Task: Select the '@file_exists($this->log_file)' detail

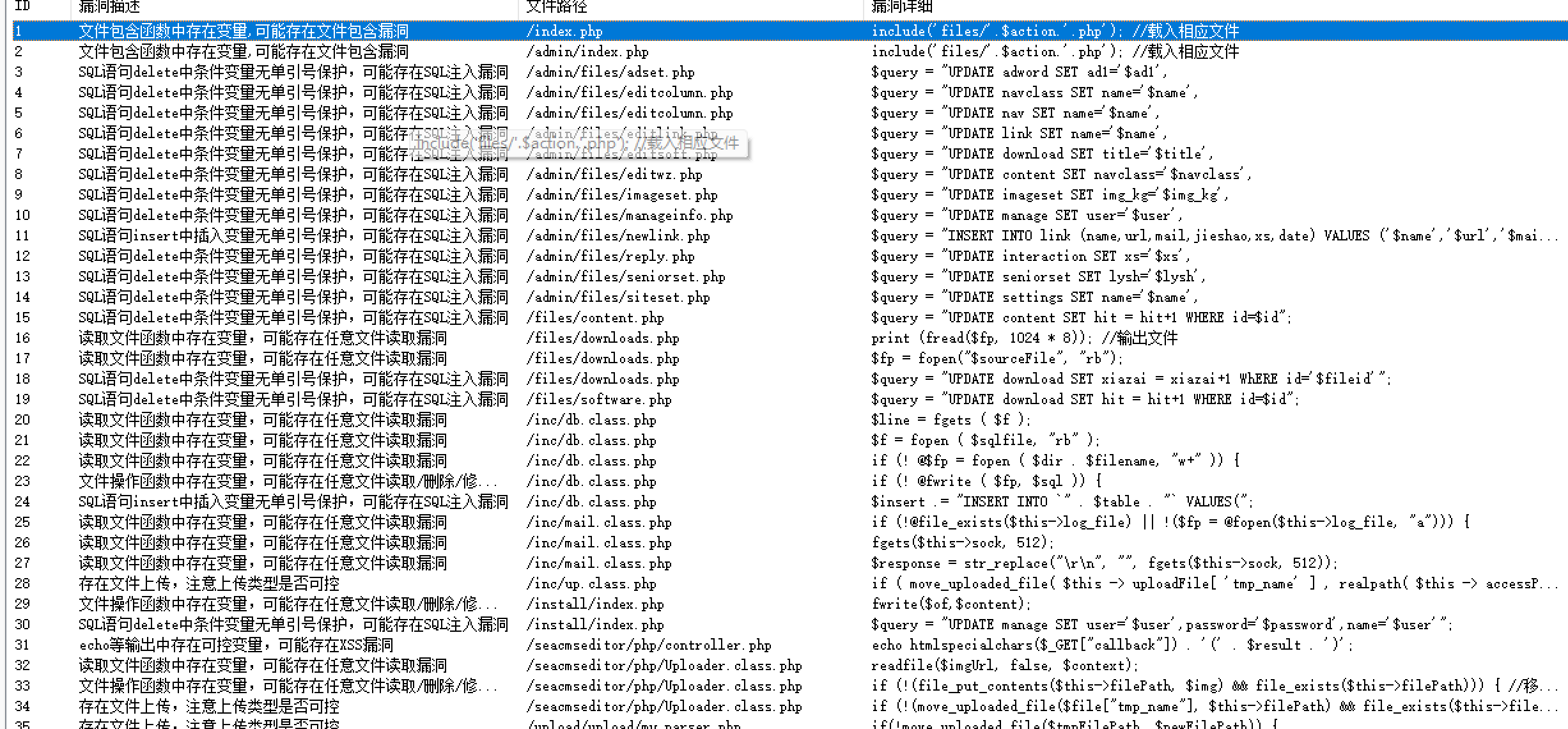Action: pyautogui.click(x=1170, y=522)
